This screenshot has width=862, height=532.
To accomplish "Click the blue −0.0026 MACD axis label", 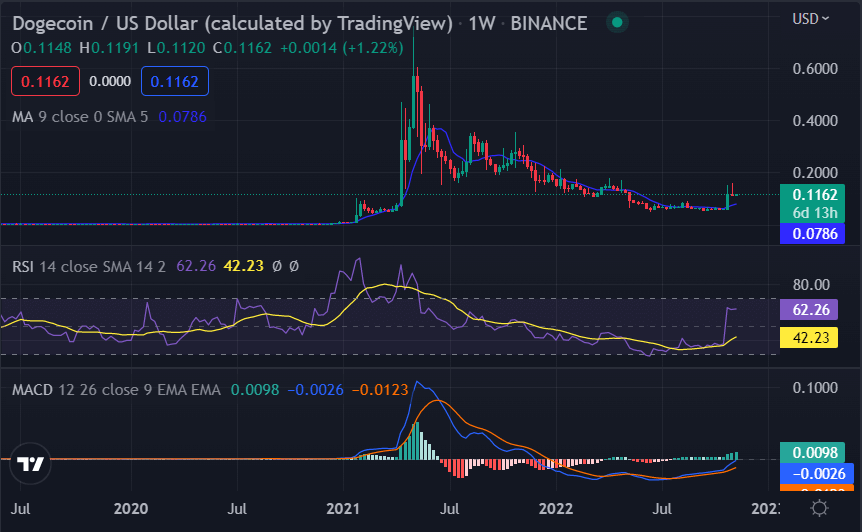I will pos(817,473).
